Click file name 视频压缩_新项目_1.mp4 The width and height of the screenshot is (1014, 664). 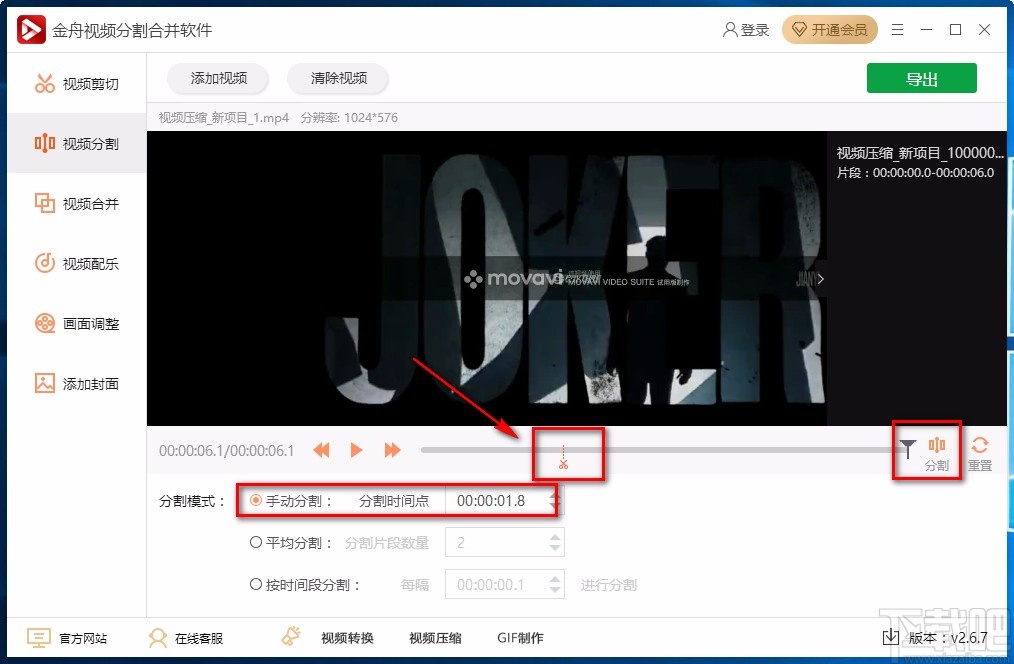[224, 118]
